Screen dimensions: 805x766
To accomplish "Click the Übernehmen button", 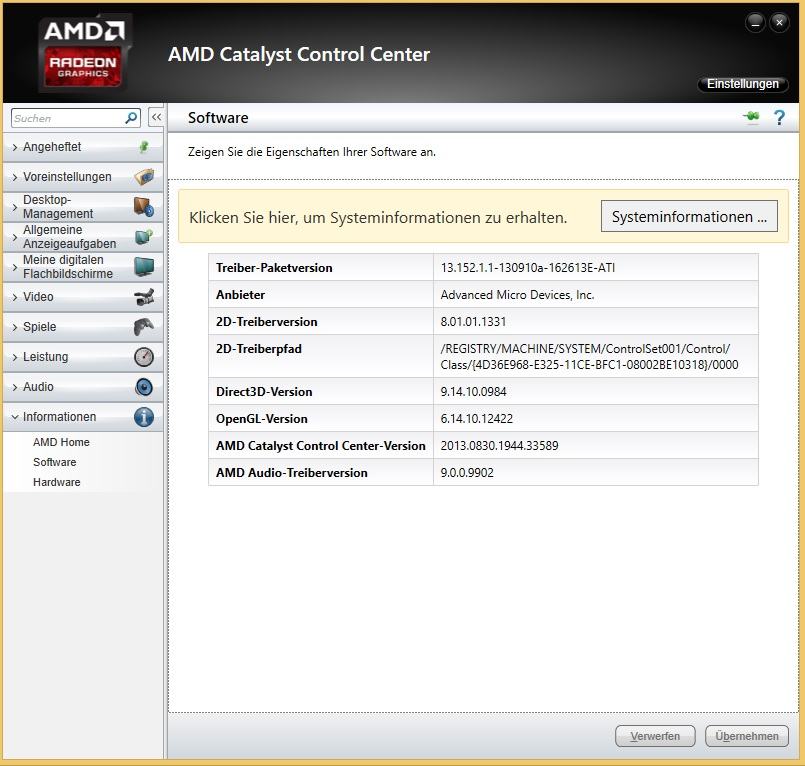I will (x=746, y=736).
